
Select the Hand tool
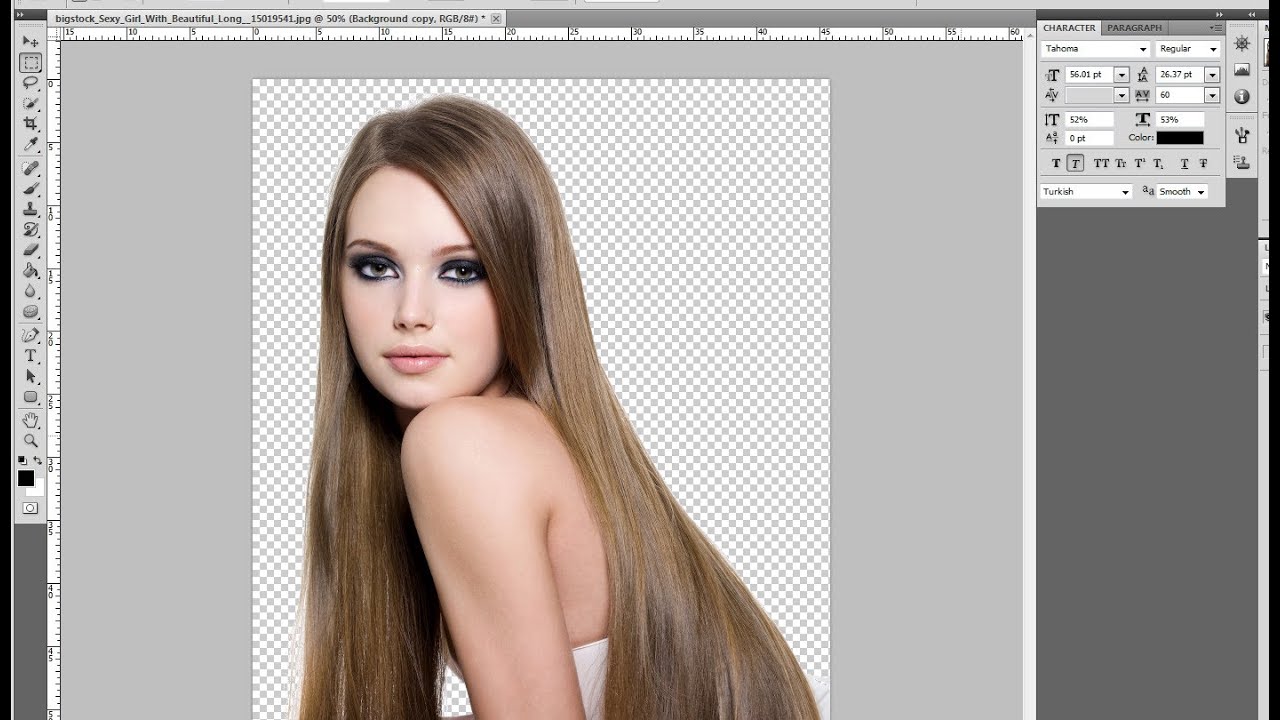(x=30, y=420)
